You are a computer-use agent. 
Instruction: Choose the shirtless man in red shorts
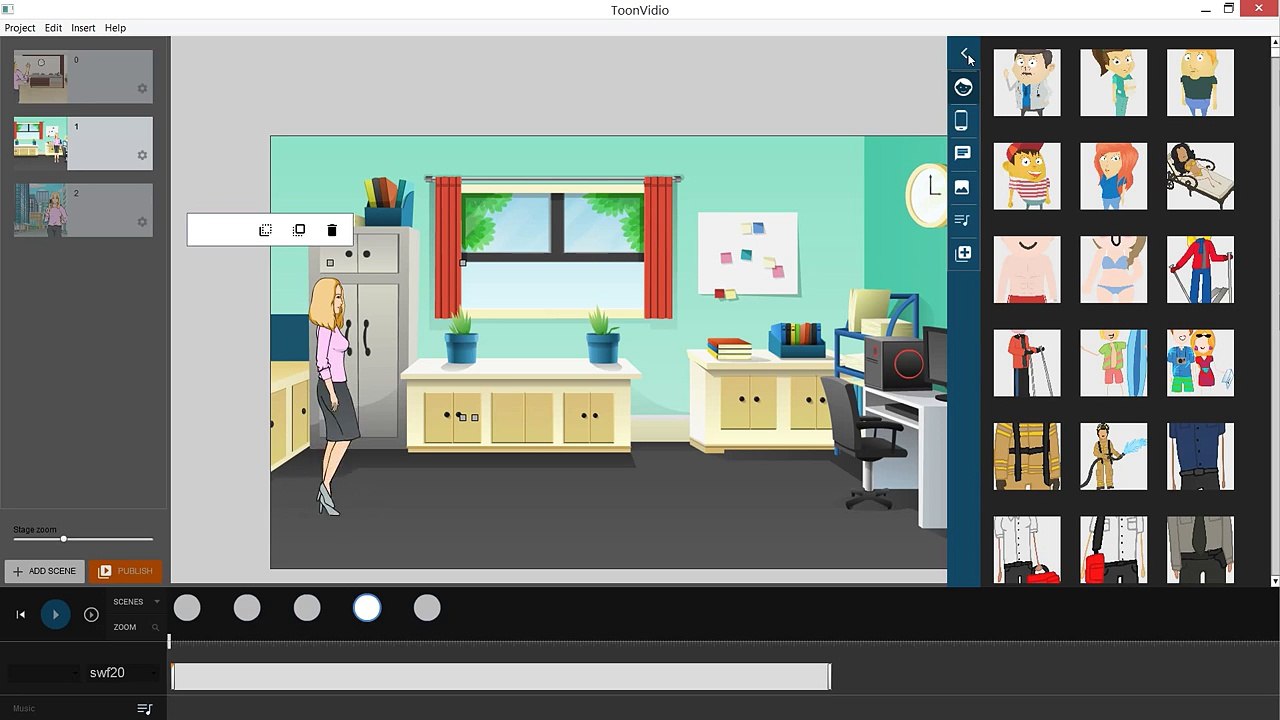tap(1027, 270)
